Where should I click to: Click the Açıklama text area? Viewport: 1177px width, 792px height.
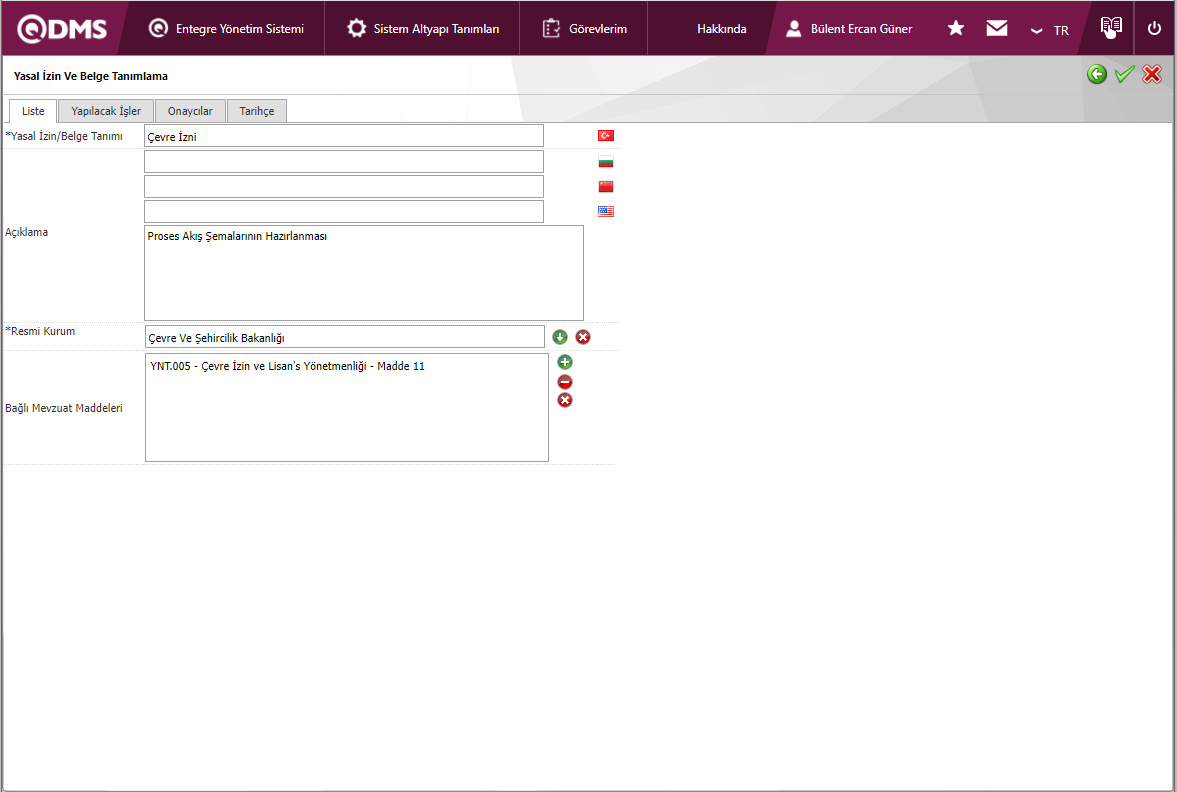(x=364, y=273)
